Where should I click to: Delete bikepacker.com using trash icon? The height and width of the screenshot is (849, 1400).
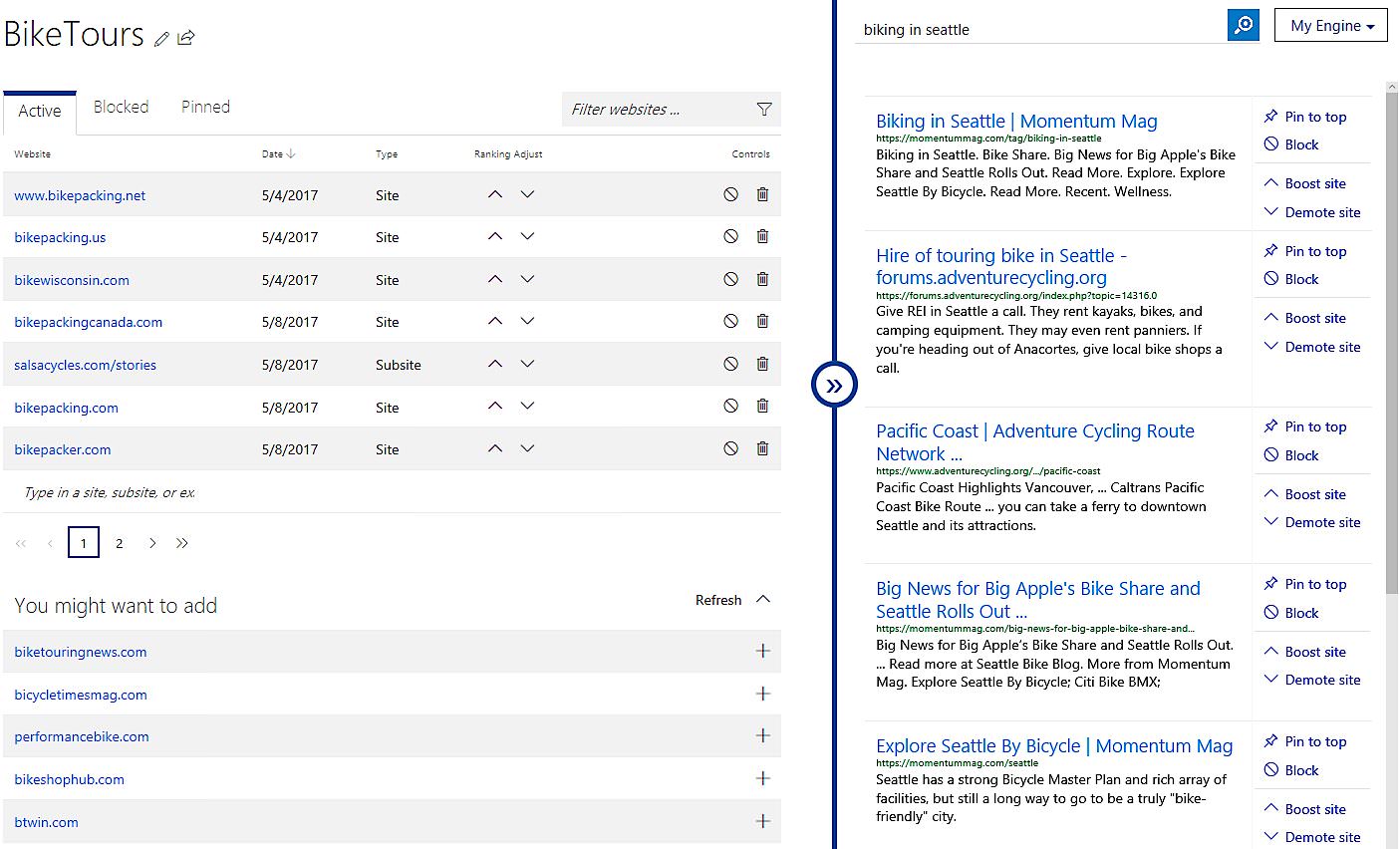tap(762, 448)
